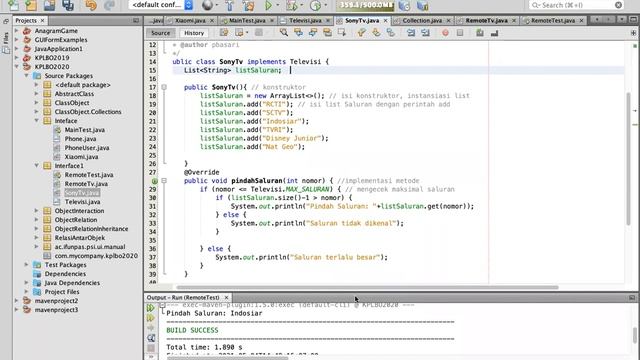Image resolution: width=640 pixels, height=360 pixels.
Task: Click the Last Edit location icon
Action: (x=224, y=33)
